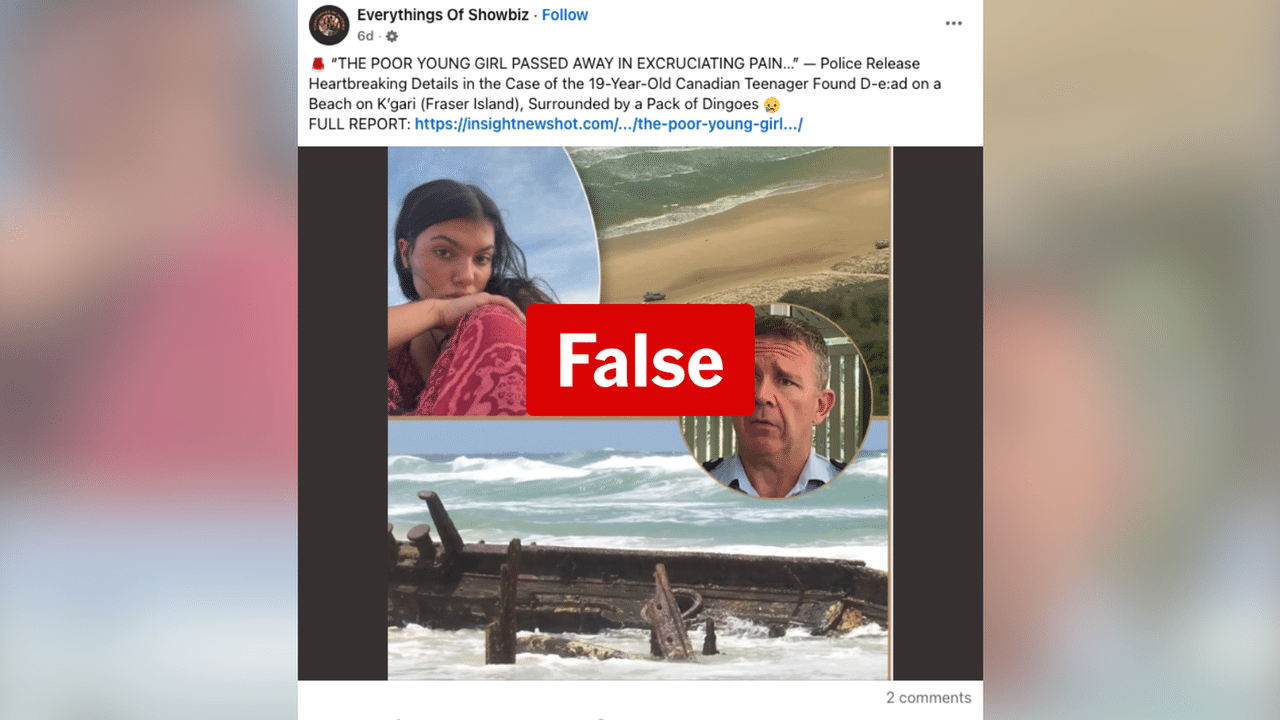Viewport: 1280px width, 720px height.
Task: Open the Everythings Of Showbiz page name
Action: click(444, 15)
